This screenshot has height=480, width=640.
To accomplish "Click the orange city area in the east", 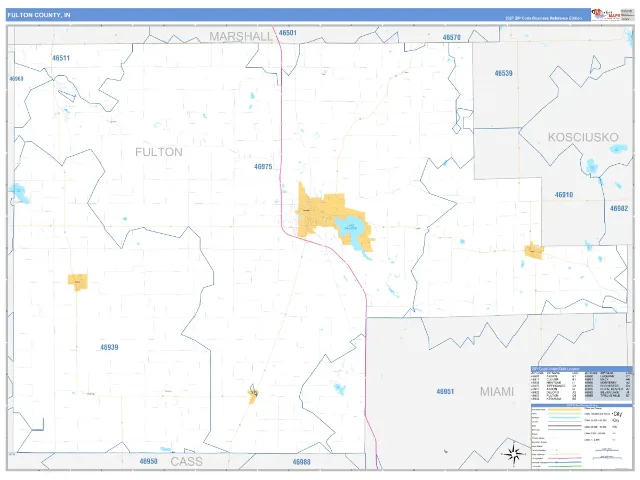I will point(534,251).
